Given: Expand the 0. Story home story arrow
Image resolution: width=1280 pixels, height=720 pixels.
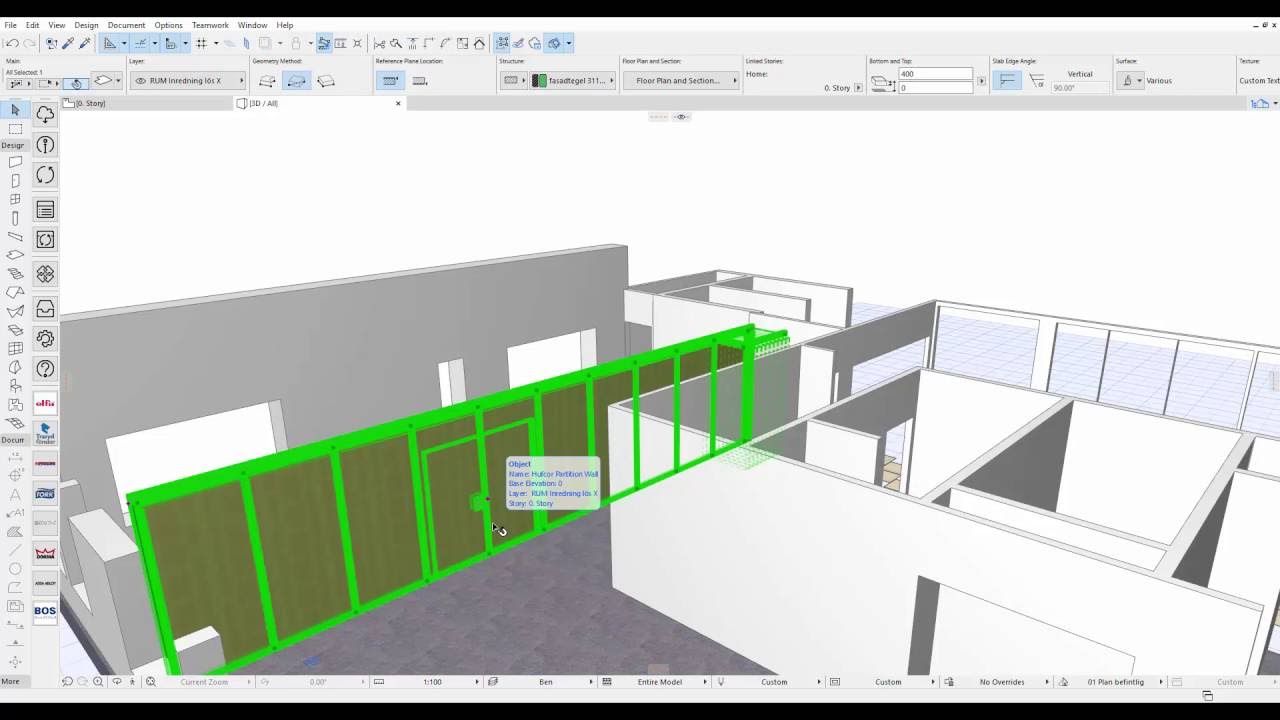Looking at the screenshot, I should tap(858, 88).
